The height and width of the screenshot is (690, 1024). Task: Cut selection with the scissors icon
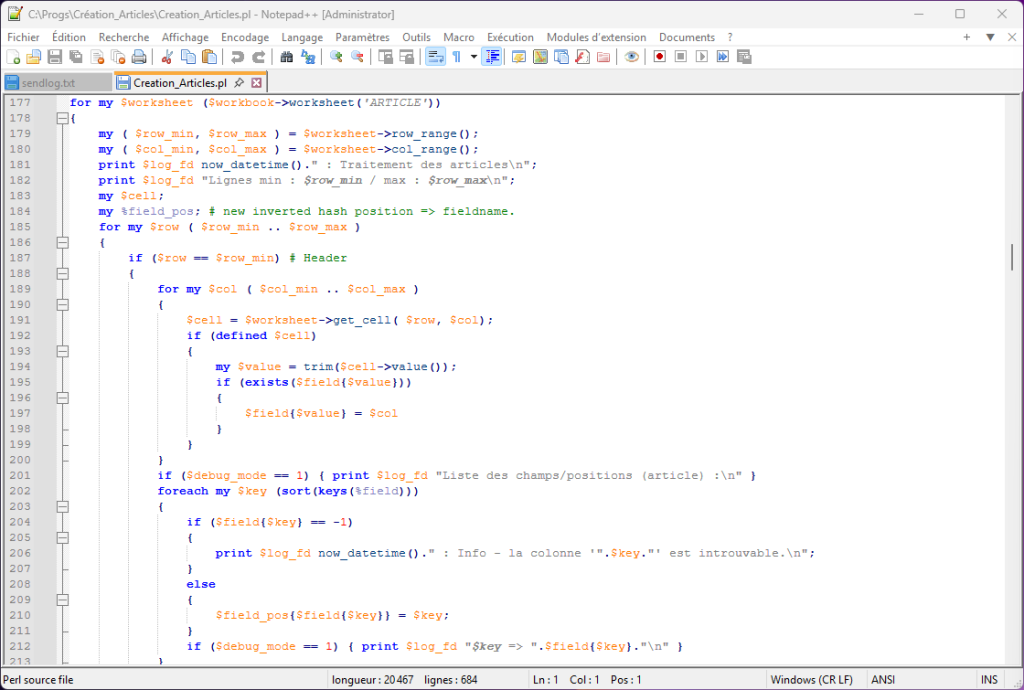(x=167, y=57)
